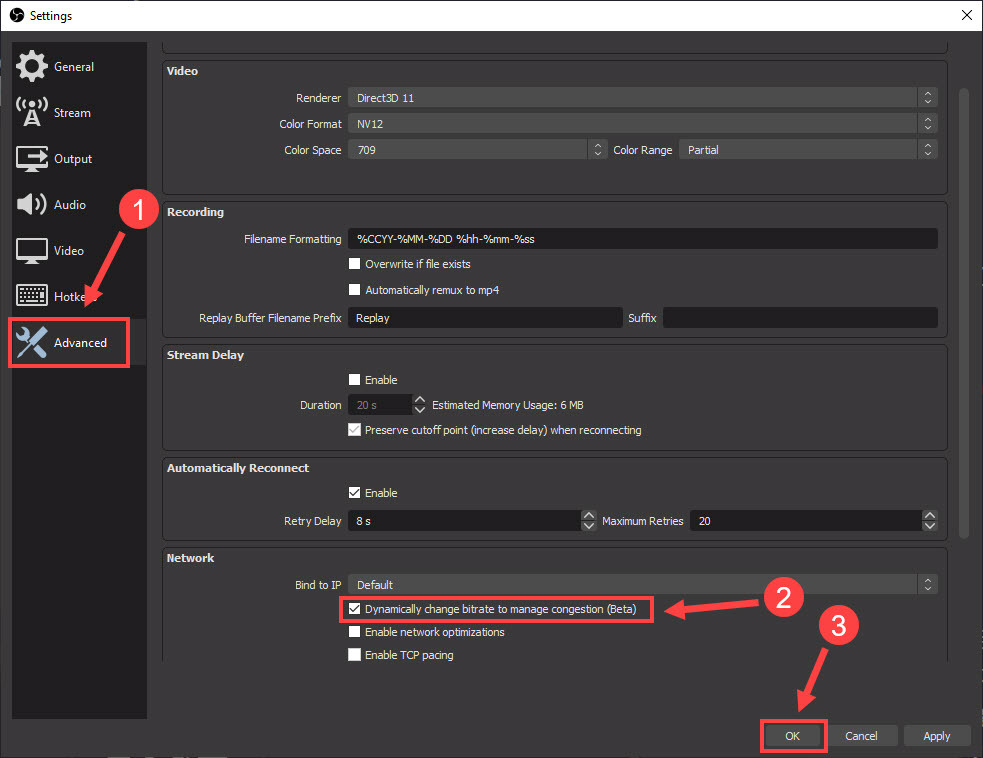Select the Audio speaker icon
Screen dimensions: 983x758
click(31, 204)
